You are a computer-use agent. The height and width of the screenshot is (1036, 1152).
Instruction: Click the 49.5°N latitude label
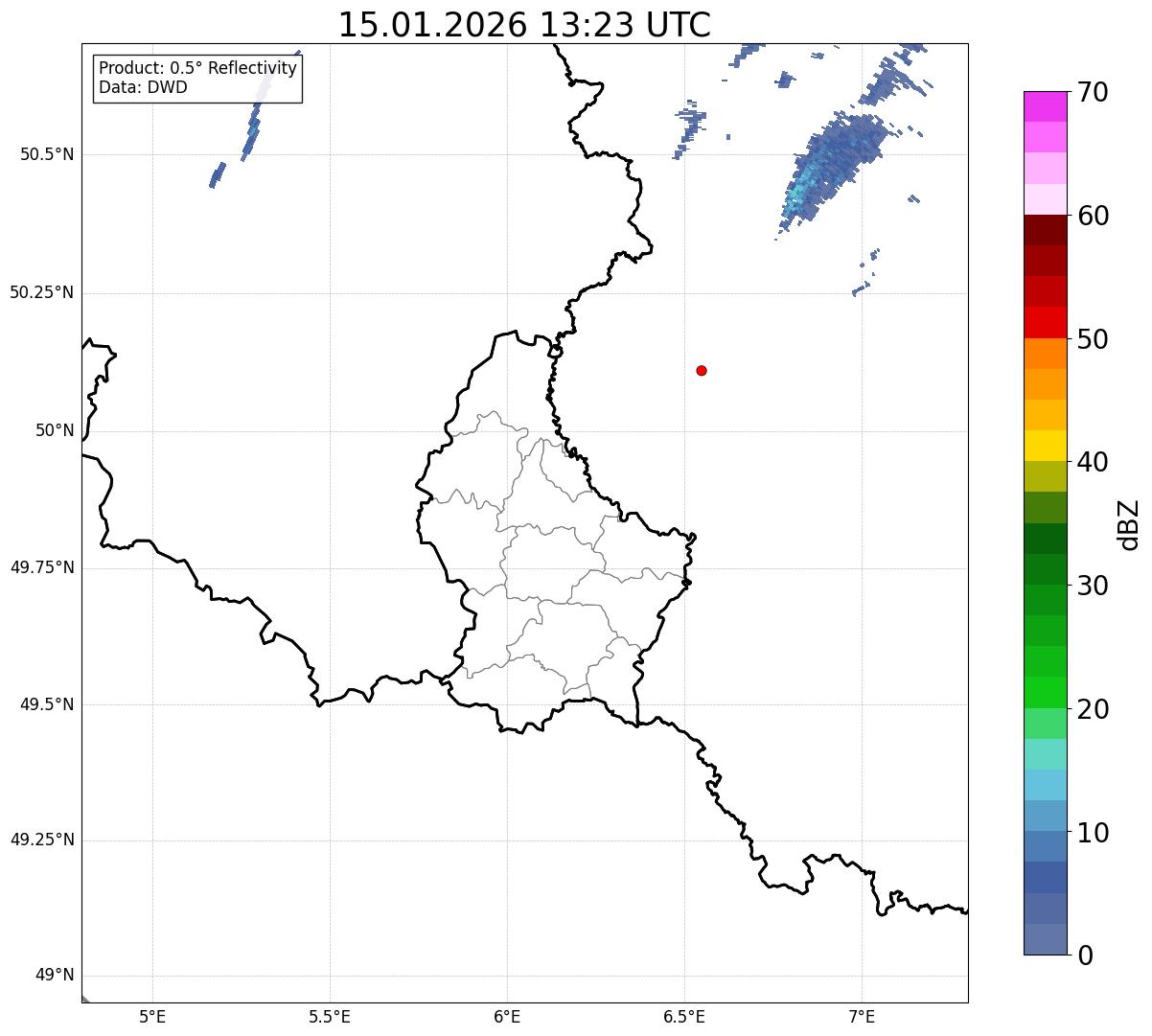point(48,704)
